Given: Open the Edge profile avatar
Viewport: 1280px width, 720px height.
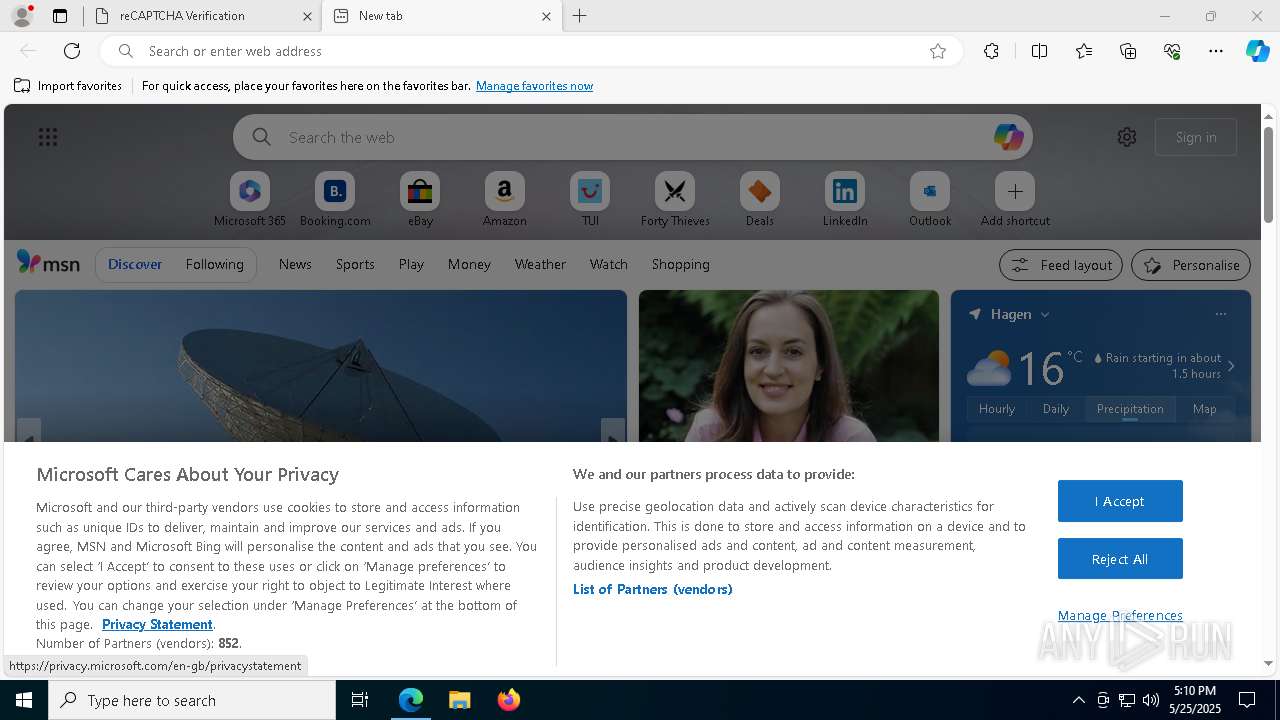Looking at the screenshot, I should pyautogui.click(x=22, y=16).
